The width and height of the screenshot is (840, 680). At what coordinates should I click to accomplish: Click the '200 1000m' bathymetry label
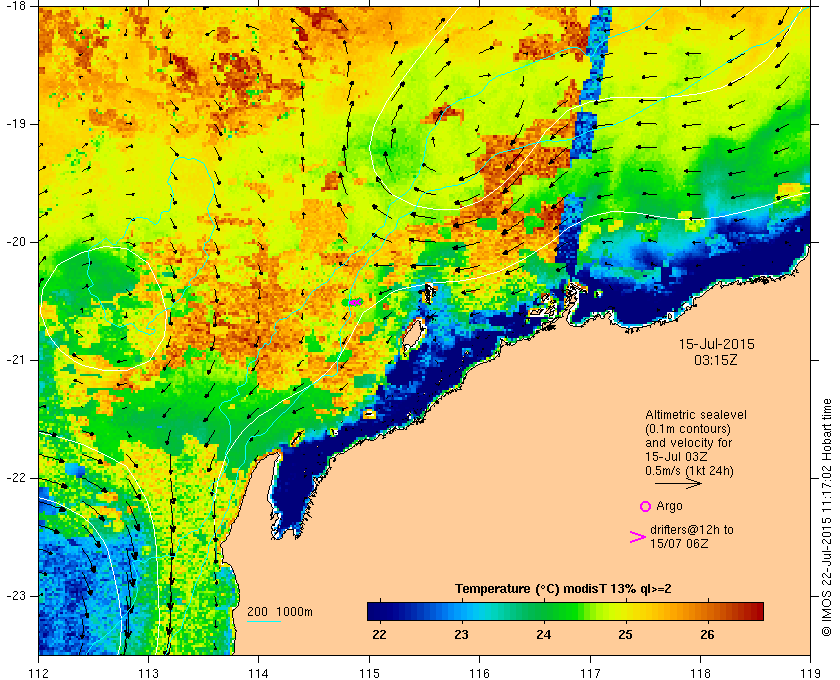click(280, 612)
